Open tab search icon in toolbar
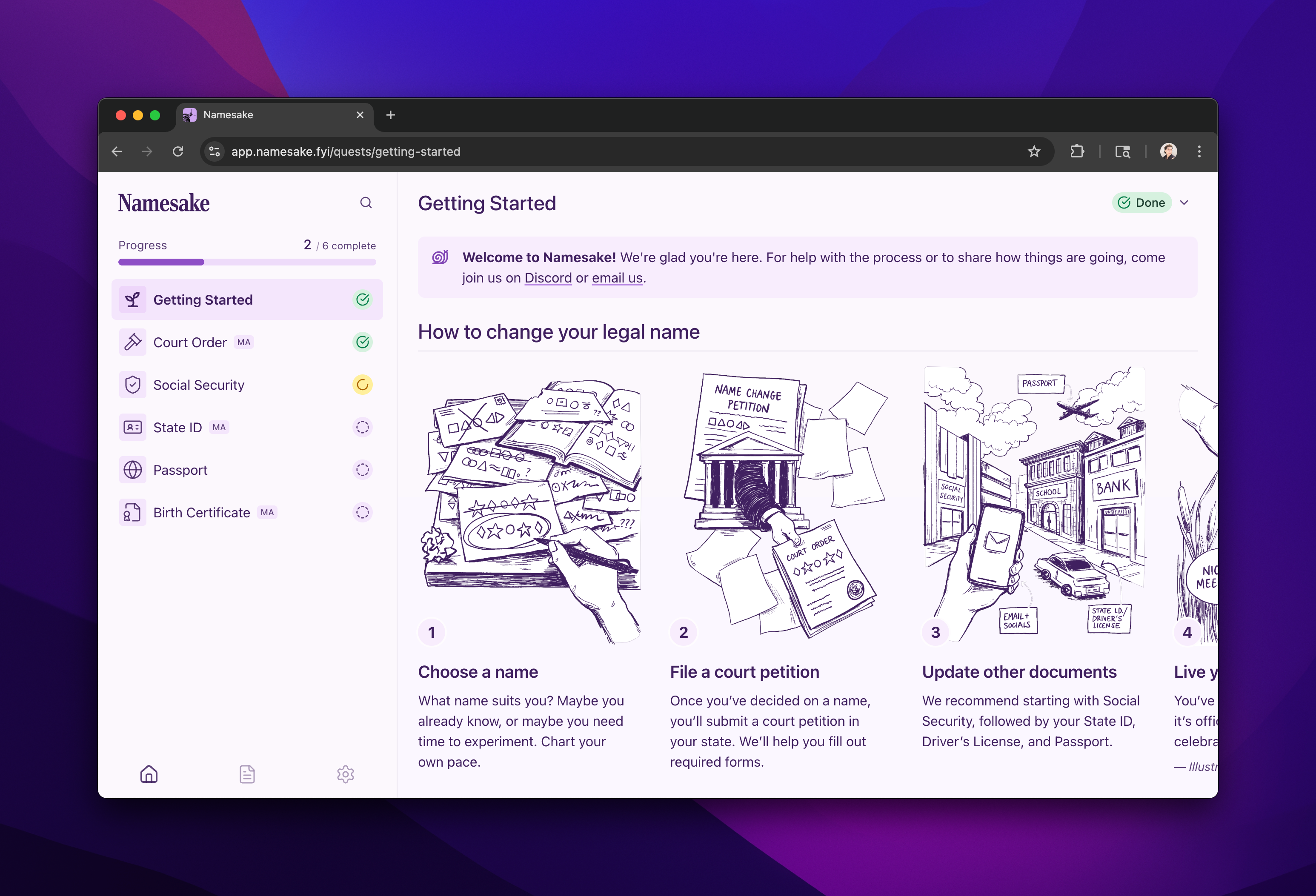The height and width of the screenshot is (896, 1316). (x=1122, y=152)
